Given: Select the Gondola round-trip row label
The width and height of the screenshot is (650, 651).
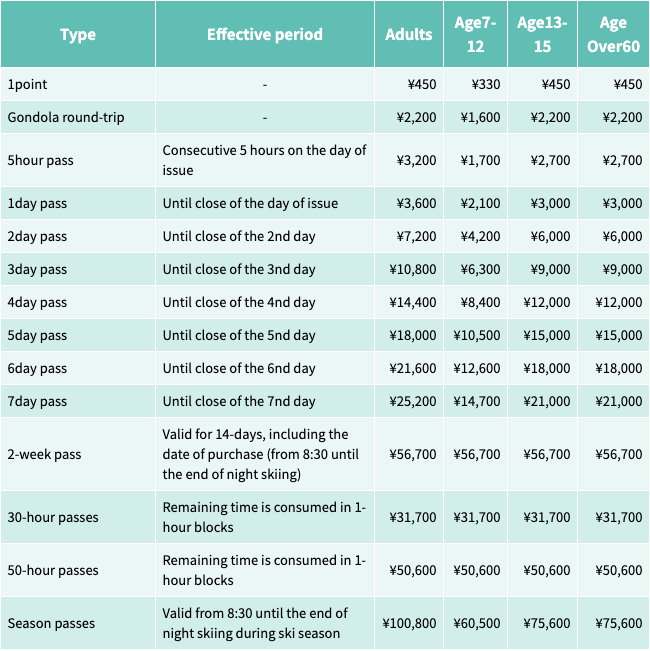Looking at the screenshot, I should pos(66,117).
